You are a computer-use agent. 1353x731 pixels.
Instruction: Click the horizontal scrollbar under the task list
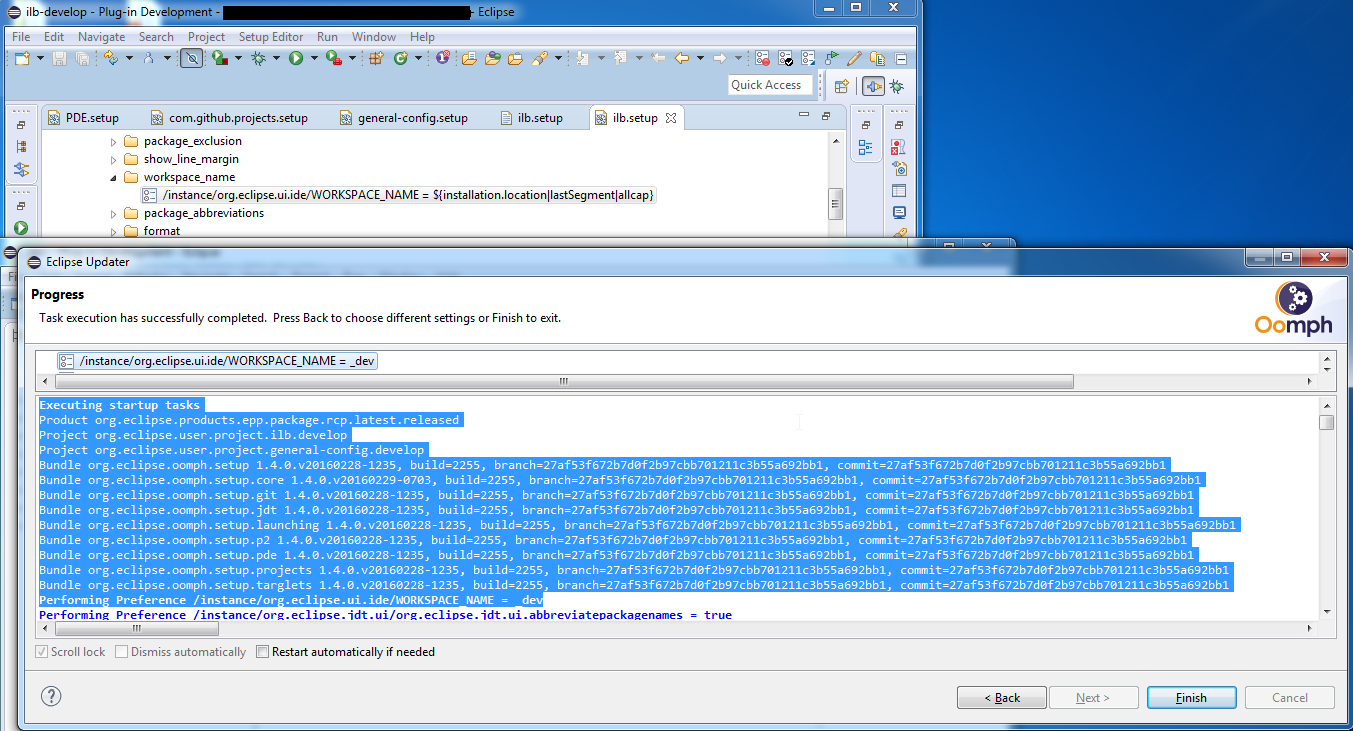564,382
